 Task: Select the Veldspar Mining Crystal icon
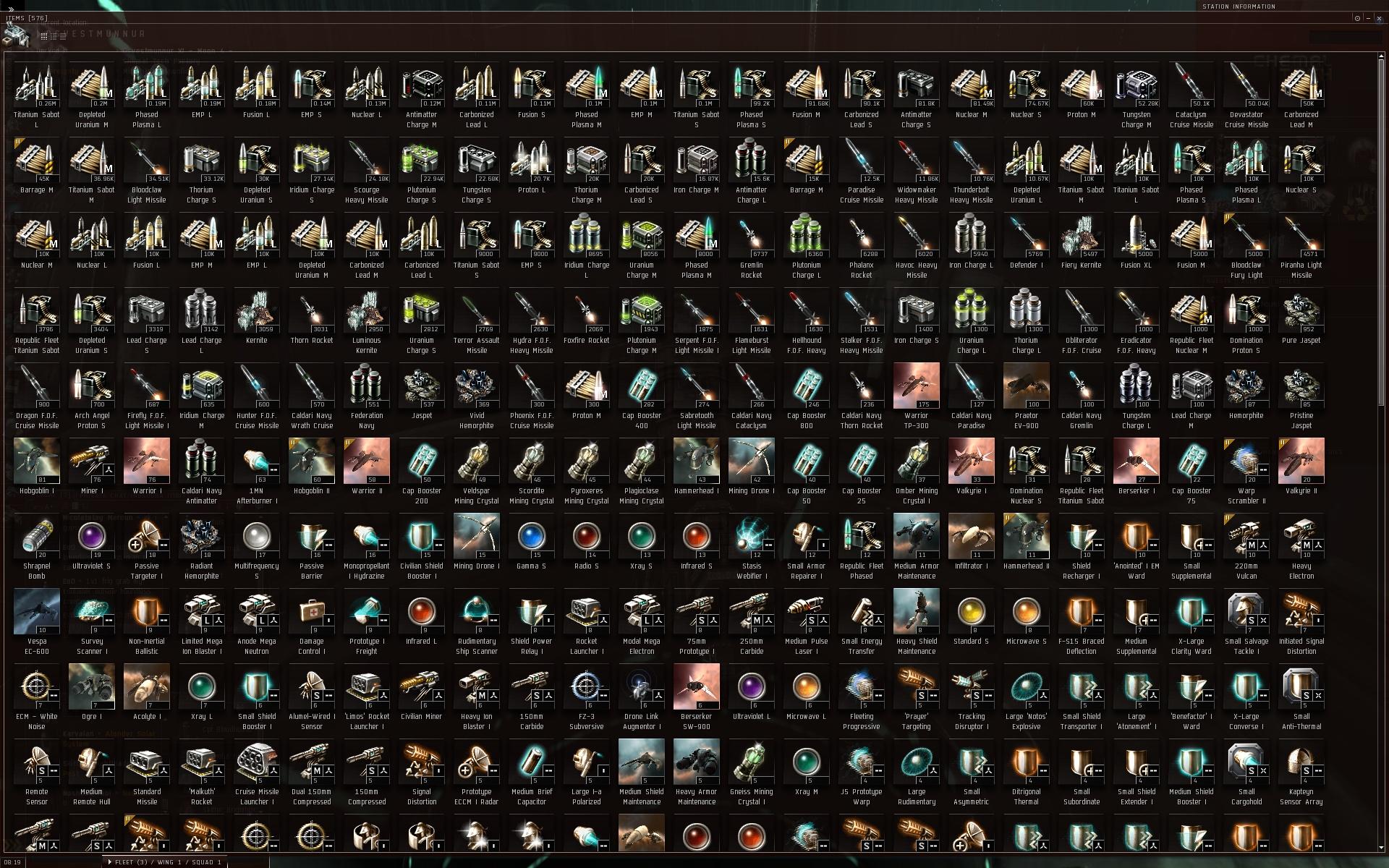click(477, 461)
